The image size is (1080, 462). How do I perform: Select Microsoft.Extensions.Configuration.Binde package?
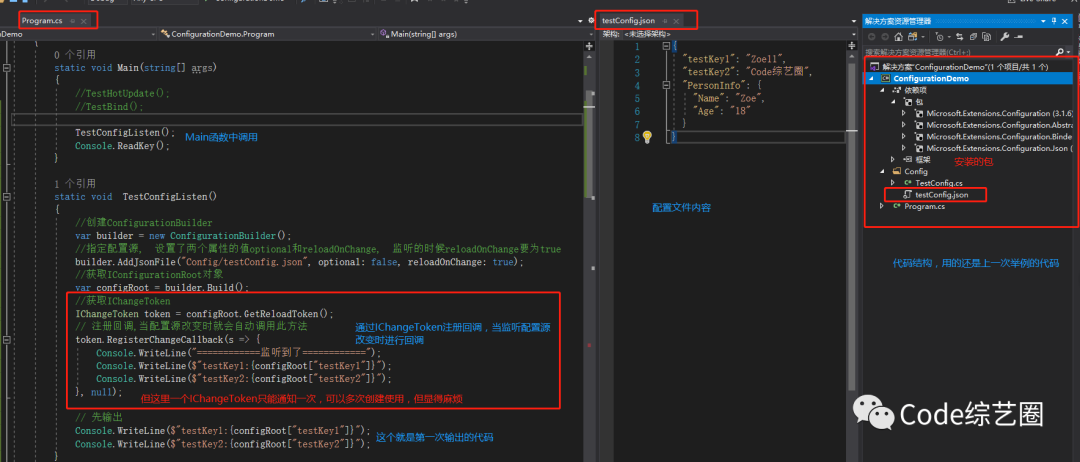(x=999, y=136)
